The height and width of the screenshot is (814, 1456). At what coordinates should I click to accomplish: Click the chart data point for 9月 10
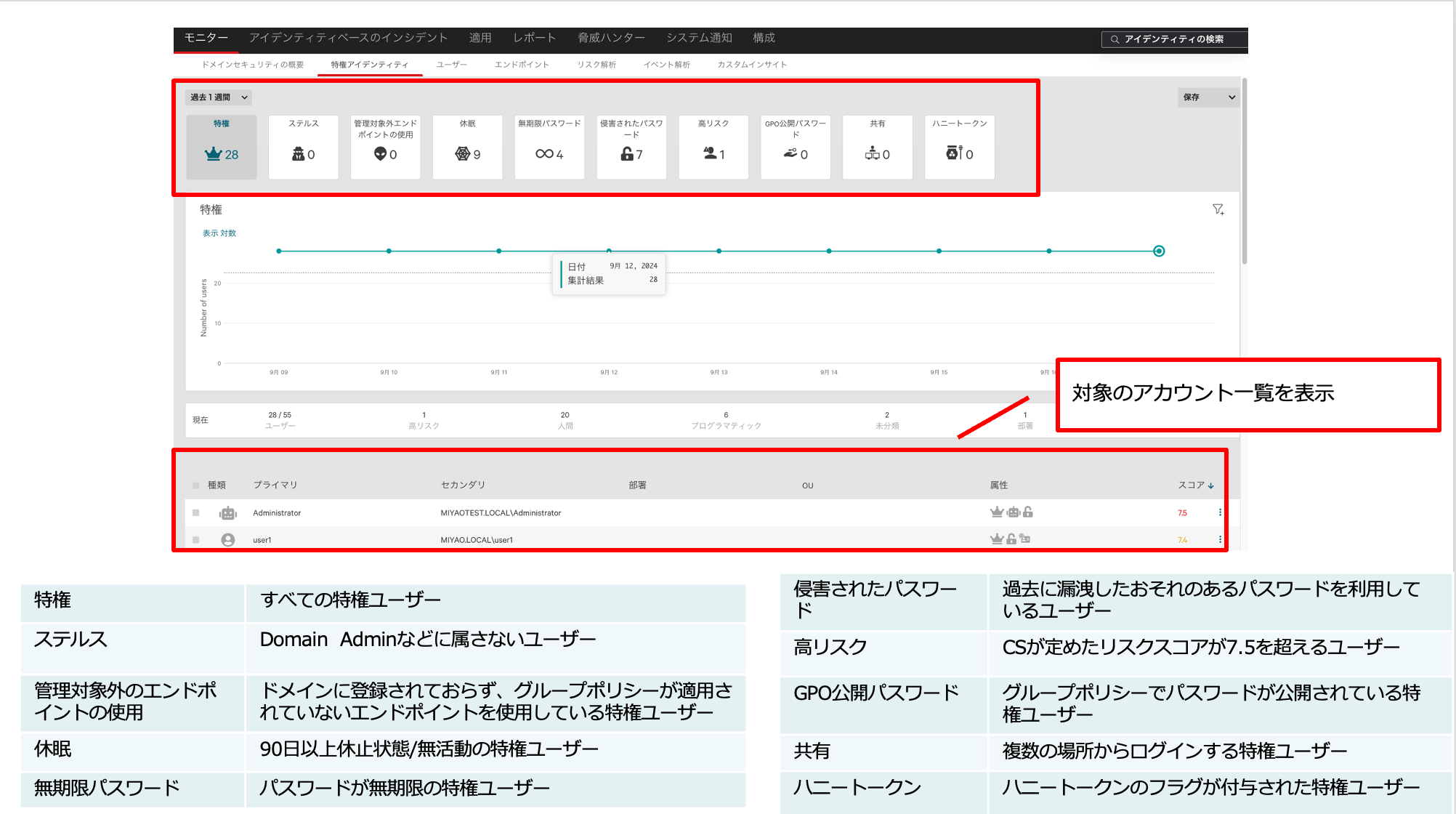pyautogui.click(x=389, y=251)
